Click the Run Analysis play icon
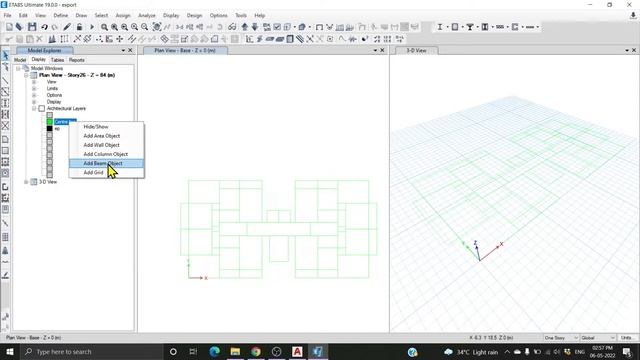This screenshot has width=640, height=360. pyautogui.click(x=92, y=27)
